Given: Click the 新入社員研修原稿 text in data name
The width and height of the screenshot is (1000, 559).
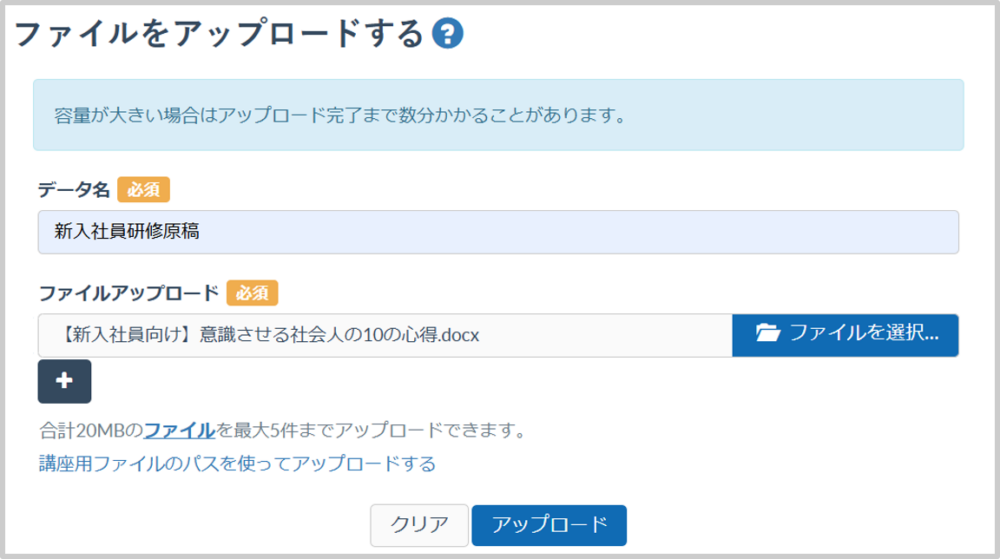Looking at the screenshot, I should pyautogui.click(x=127, y=232).
